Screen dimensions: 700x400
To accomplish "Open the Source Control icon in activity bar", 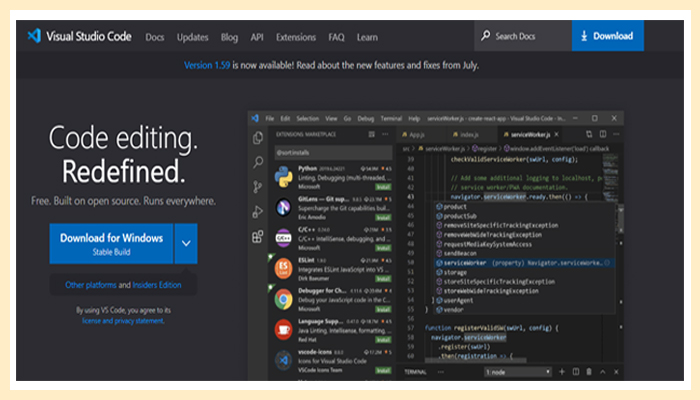I will point(258,187).
